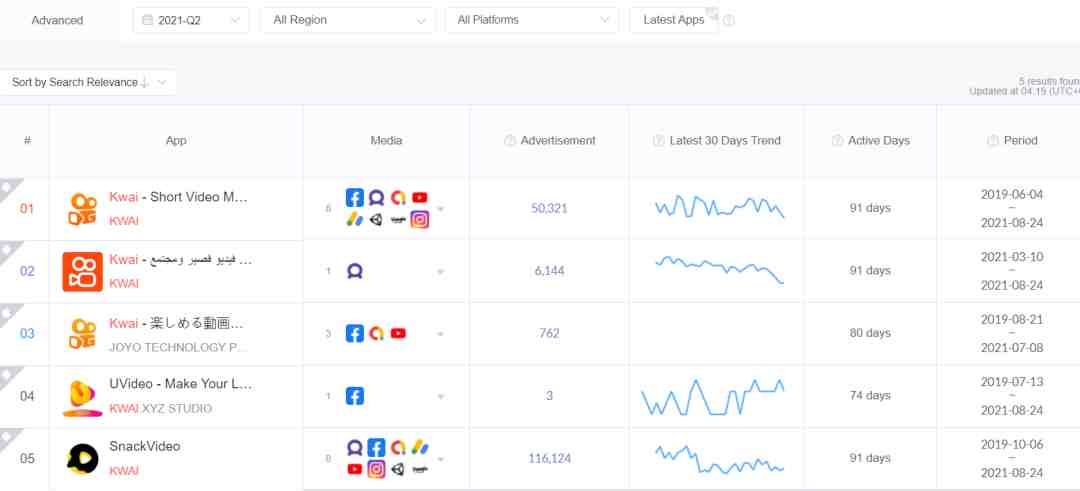Click the Latest Apps button
This screenshot has height=491, width=1080.
[674, 20]
